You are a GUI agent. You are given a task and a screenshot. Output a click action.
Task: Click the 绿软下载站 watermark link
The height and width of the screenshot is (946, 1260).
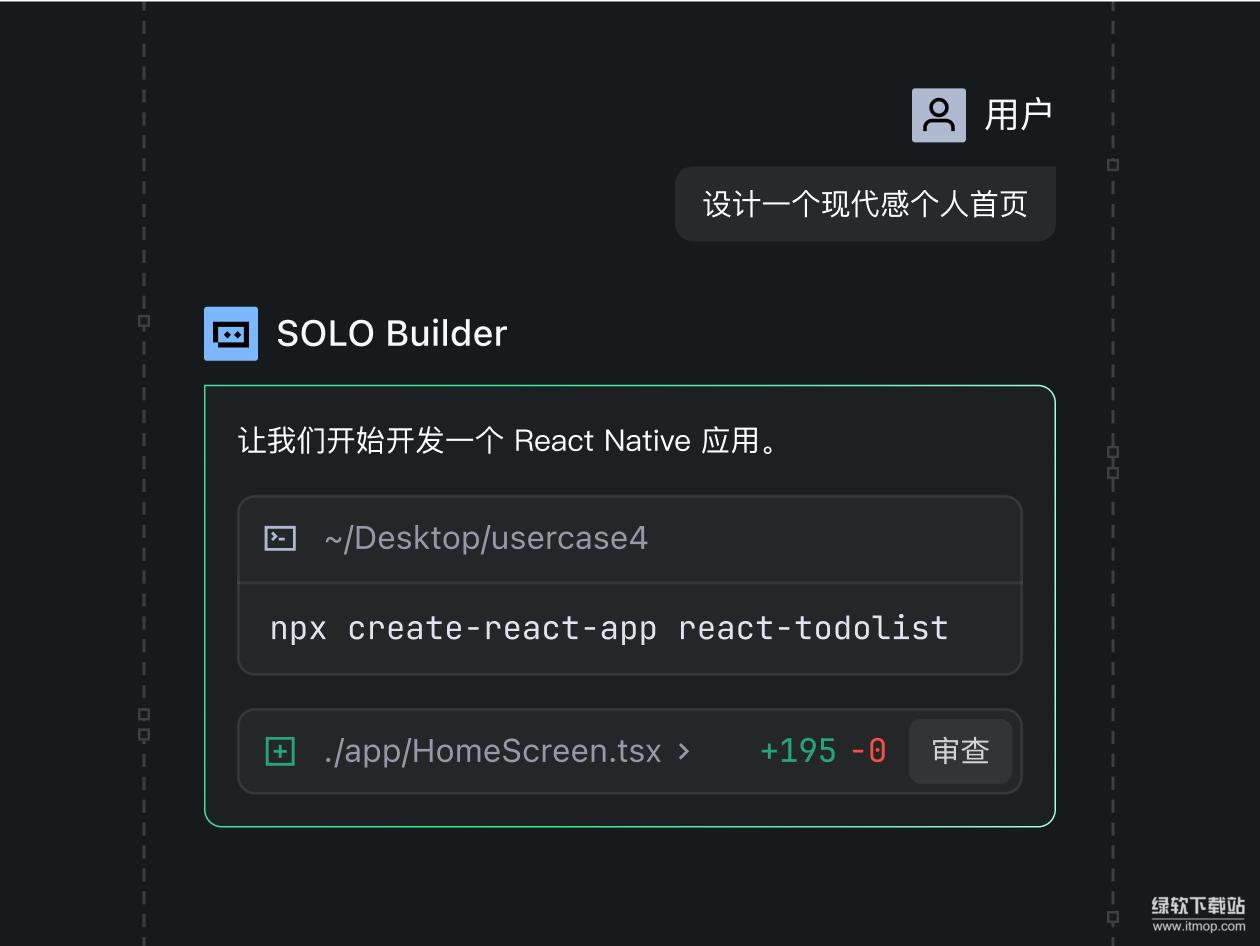pos(1197,908)
